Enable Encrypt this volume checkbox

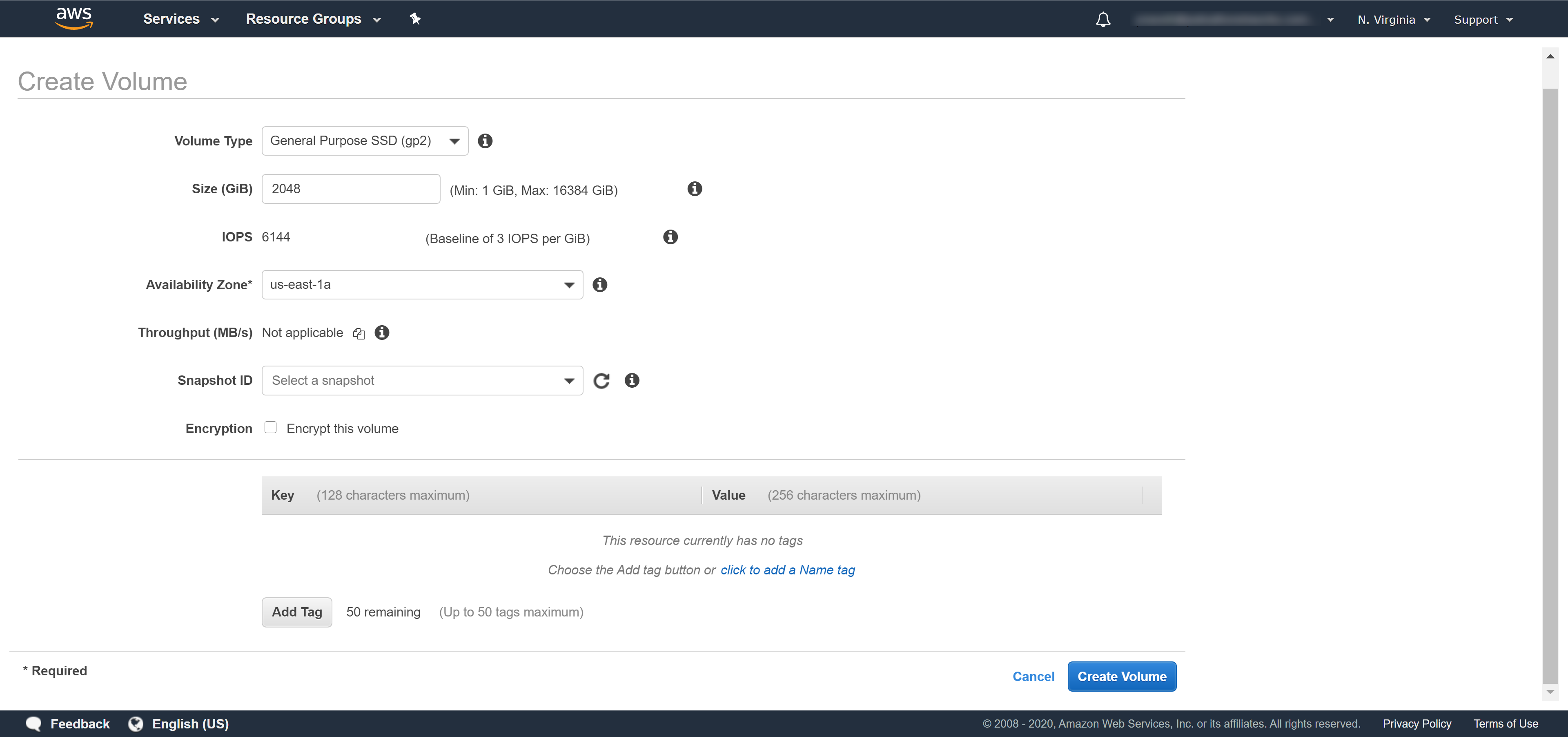pyautogui.click(x=271, y=428)
